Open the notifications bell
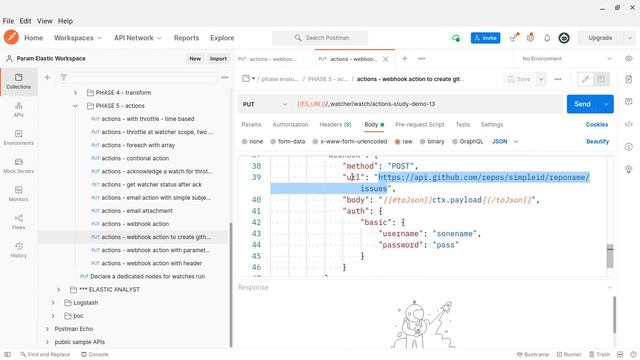Viewport: 640px width, 360px height. (x=547, y=38)
